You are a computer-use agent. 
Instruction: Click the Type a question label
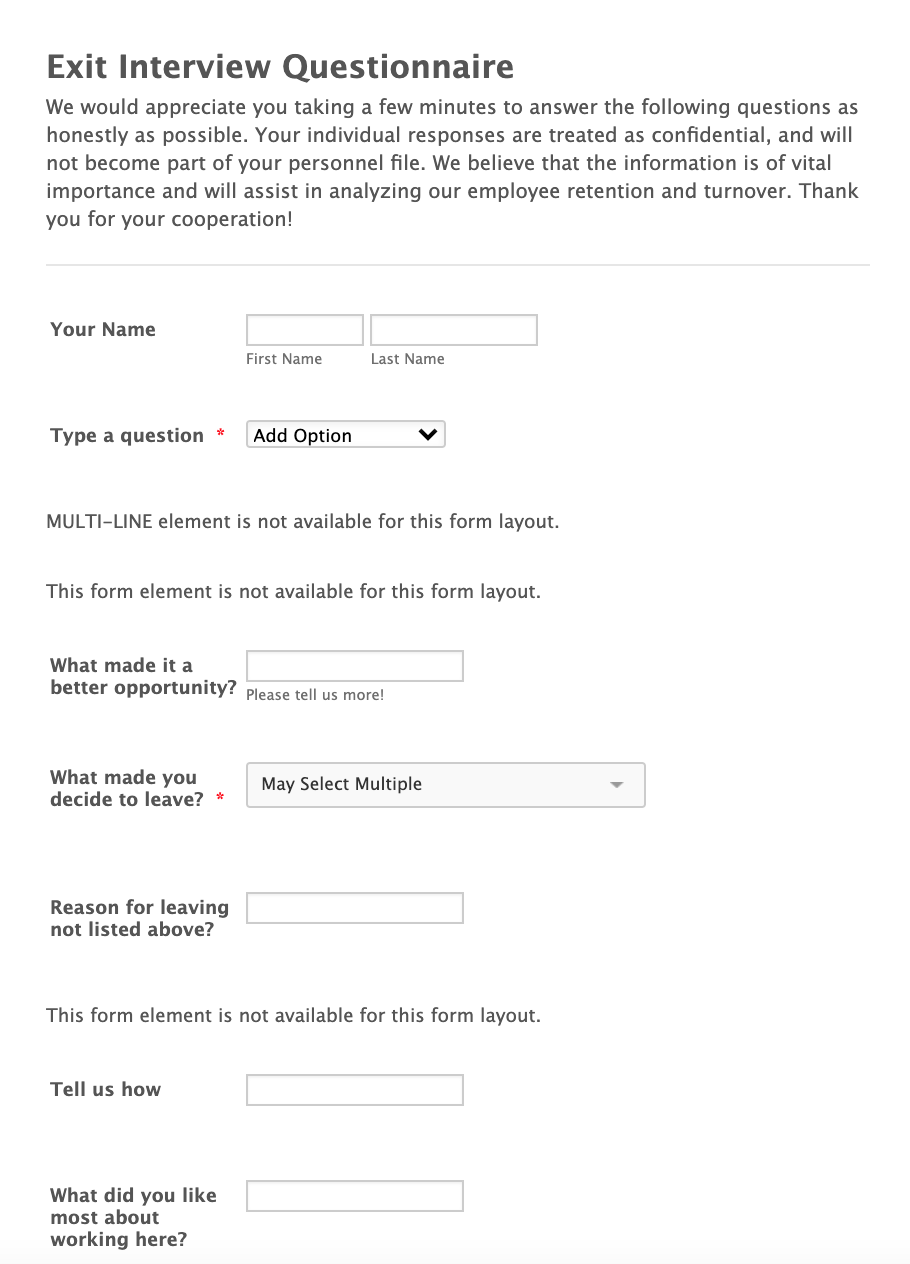pos(127,436)
